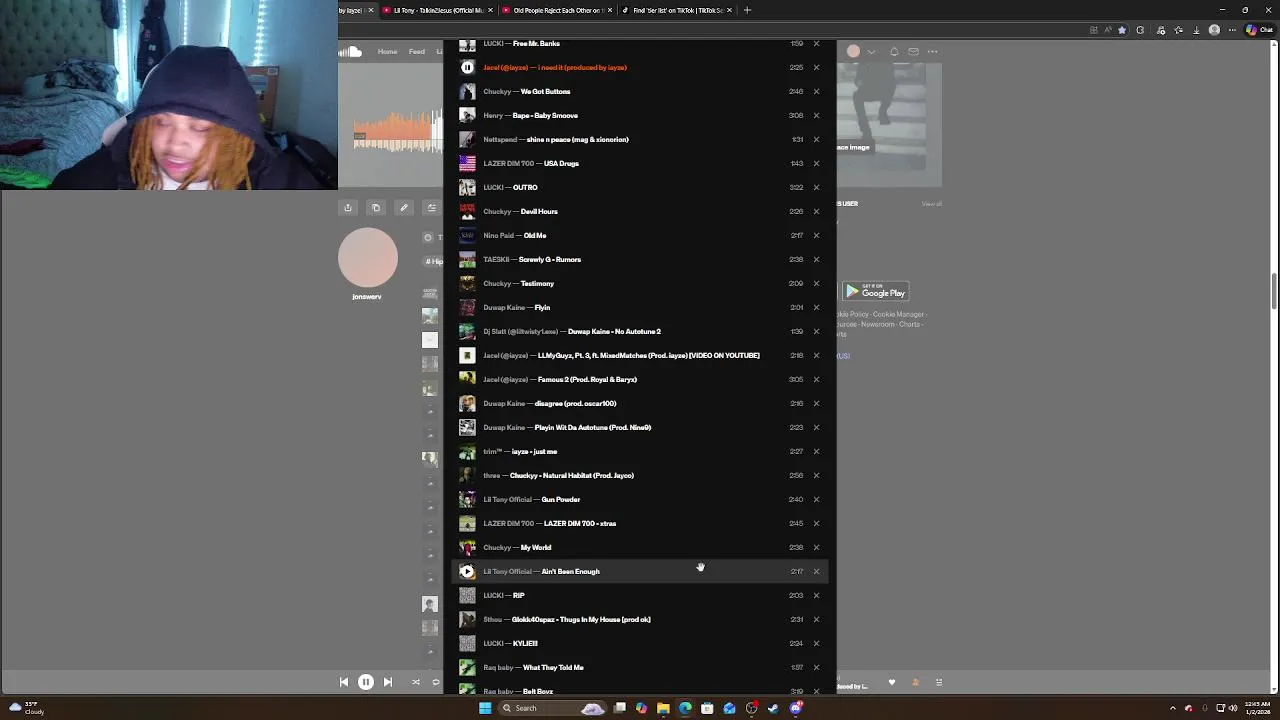The height and width of the screenshot is (720, 1280).
Task: Pause the playing Jacel 'i need it' track
Action: [467, 67]
